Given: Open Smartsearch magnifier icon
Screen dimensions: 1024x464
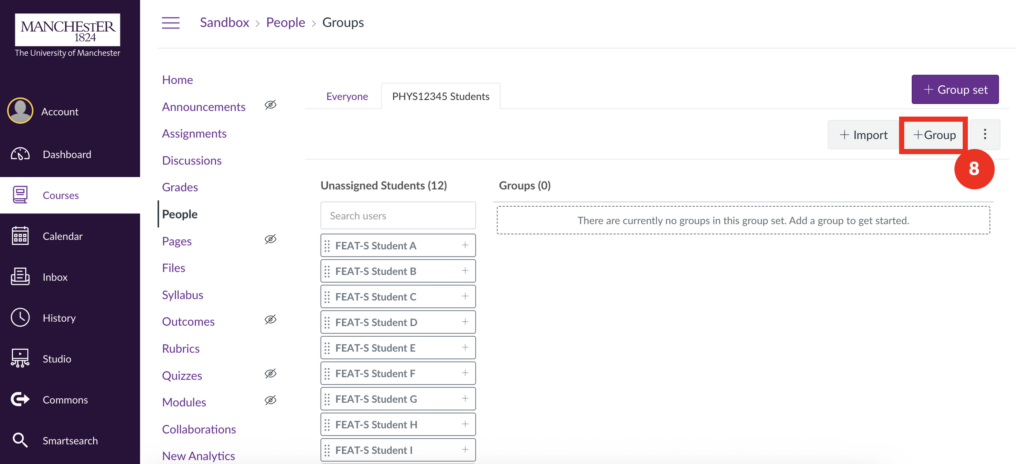Looking at the screenshot, I should [x=20, y=440].
